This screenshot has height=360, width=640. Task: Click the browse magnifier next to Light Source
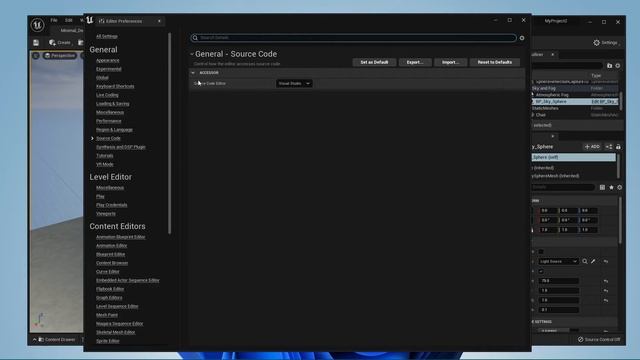coord(585,261)
